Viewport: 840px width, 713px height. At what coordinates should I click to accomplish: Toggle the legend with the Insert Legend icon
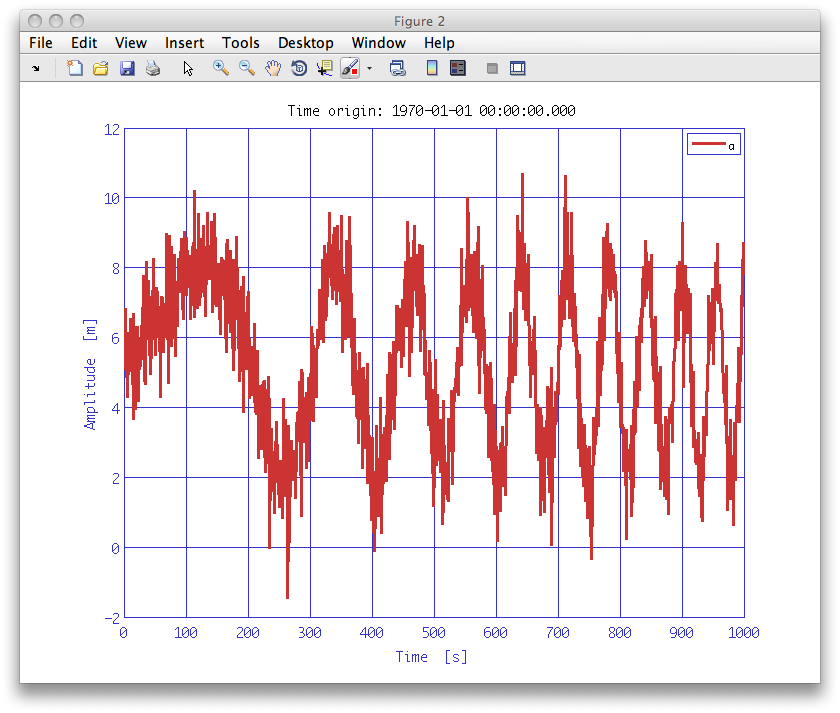[458, 68]
